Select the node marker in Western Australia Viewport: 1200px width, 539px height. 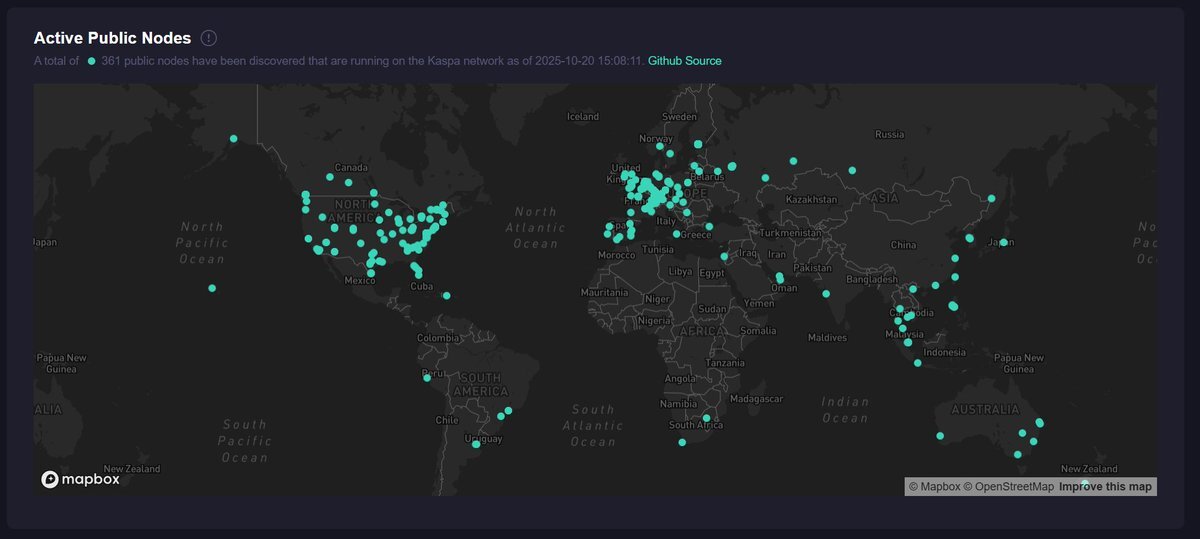(940, 435)
